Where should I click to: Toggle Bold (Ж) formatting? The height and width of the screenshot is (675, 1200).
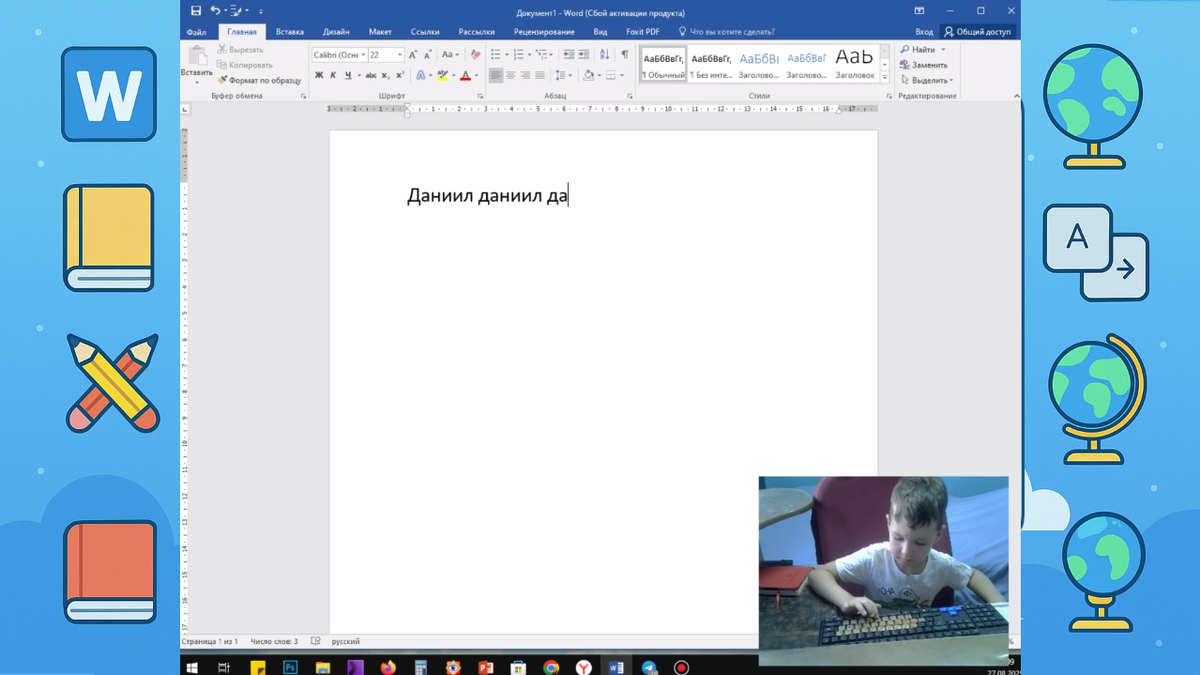[319, 75]
